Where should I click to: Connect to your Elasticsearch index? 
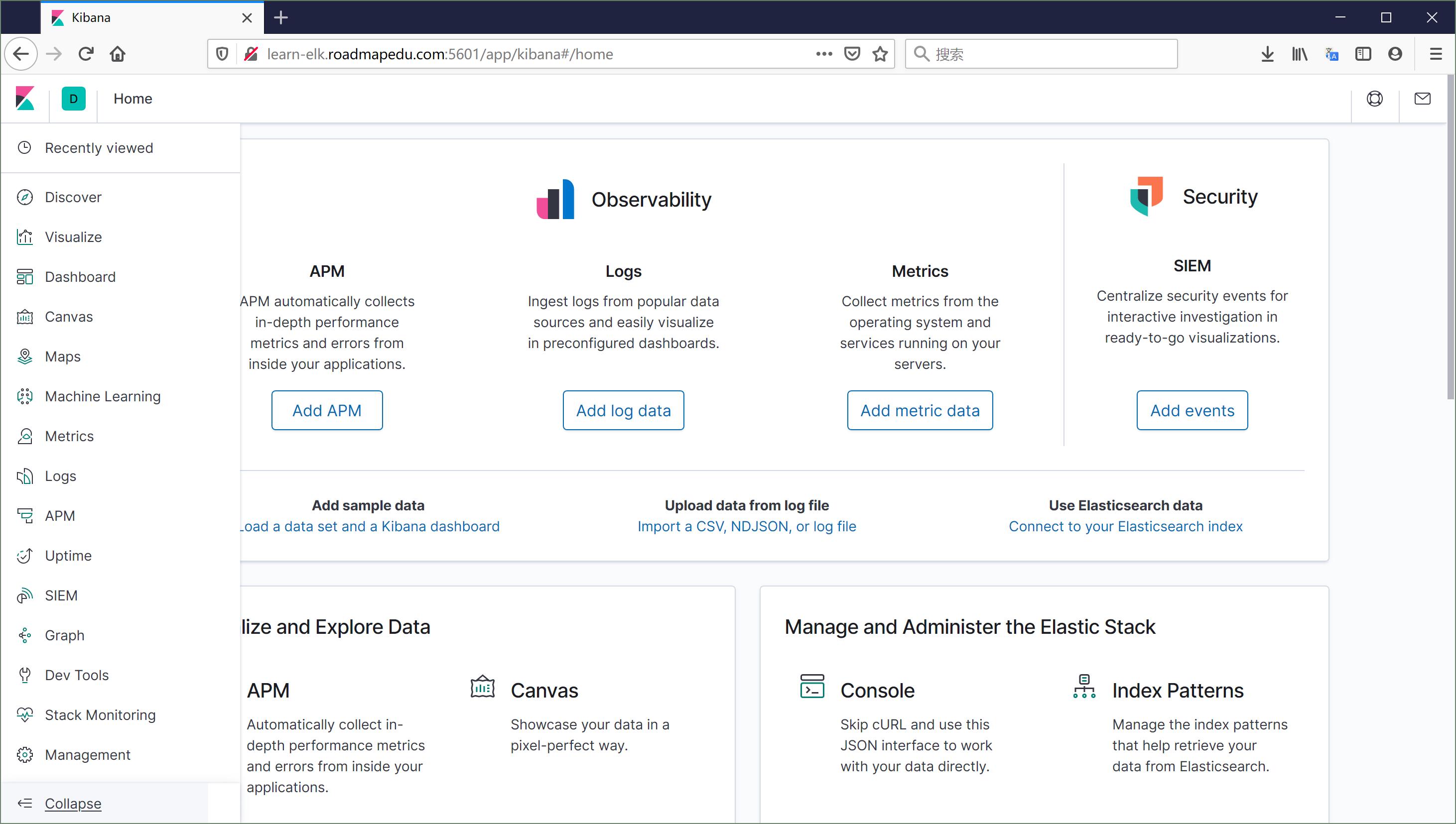(1125, 526)
